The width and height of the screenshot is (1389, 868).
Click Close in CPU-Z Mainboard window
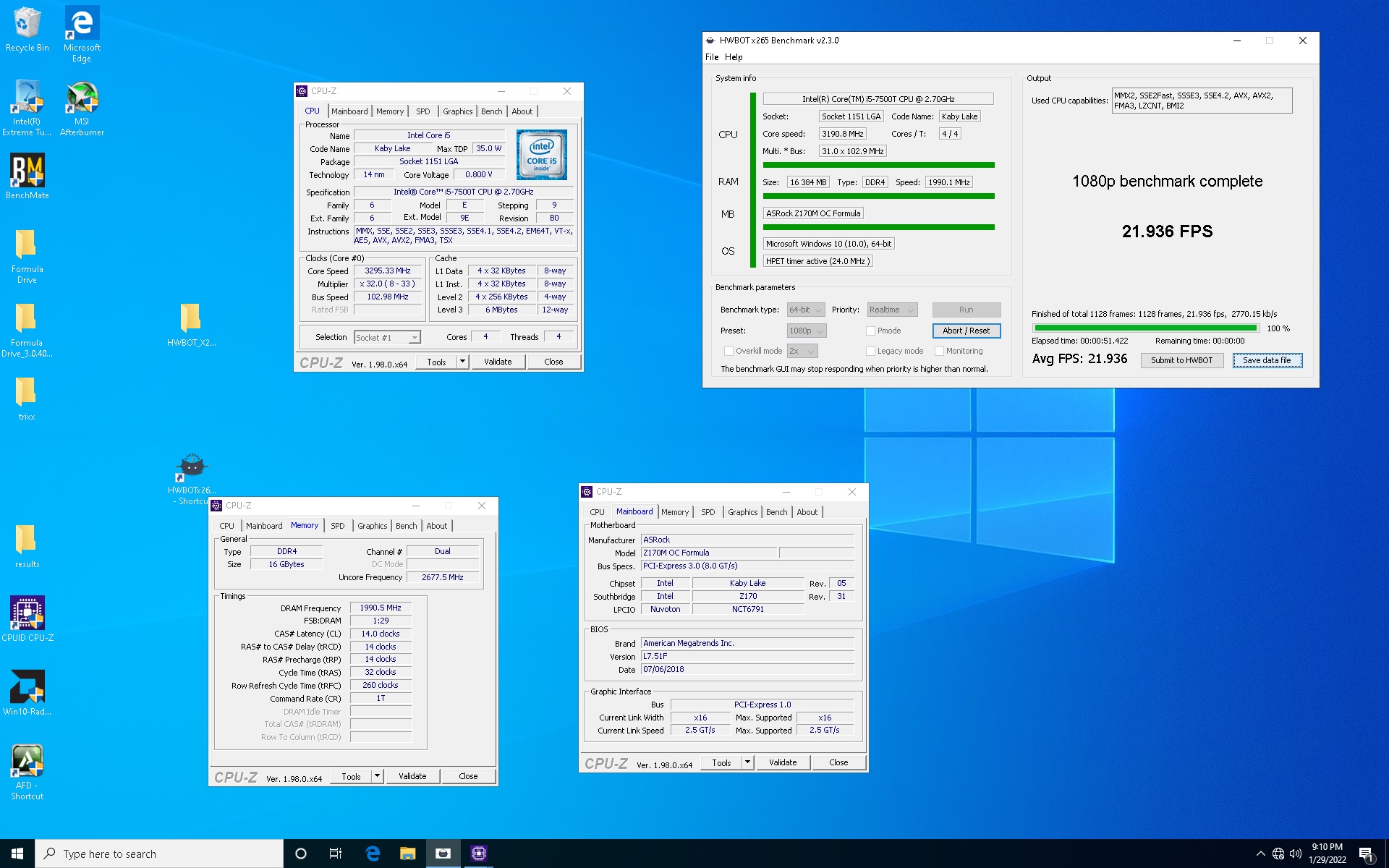coord(838,762)
